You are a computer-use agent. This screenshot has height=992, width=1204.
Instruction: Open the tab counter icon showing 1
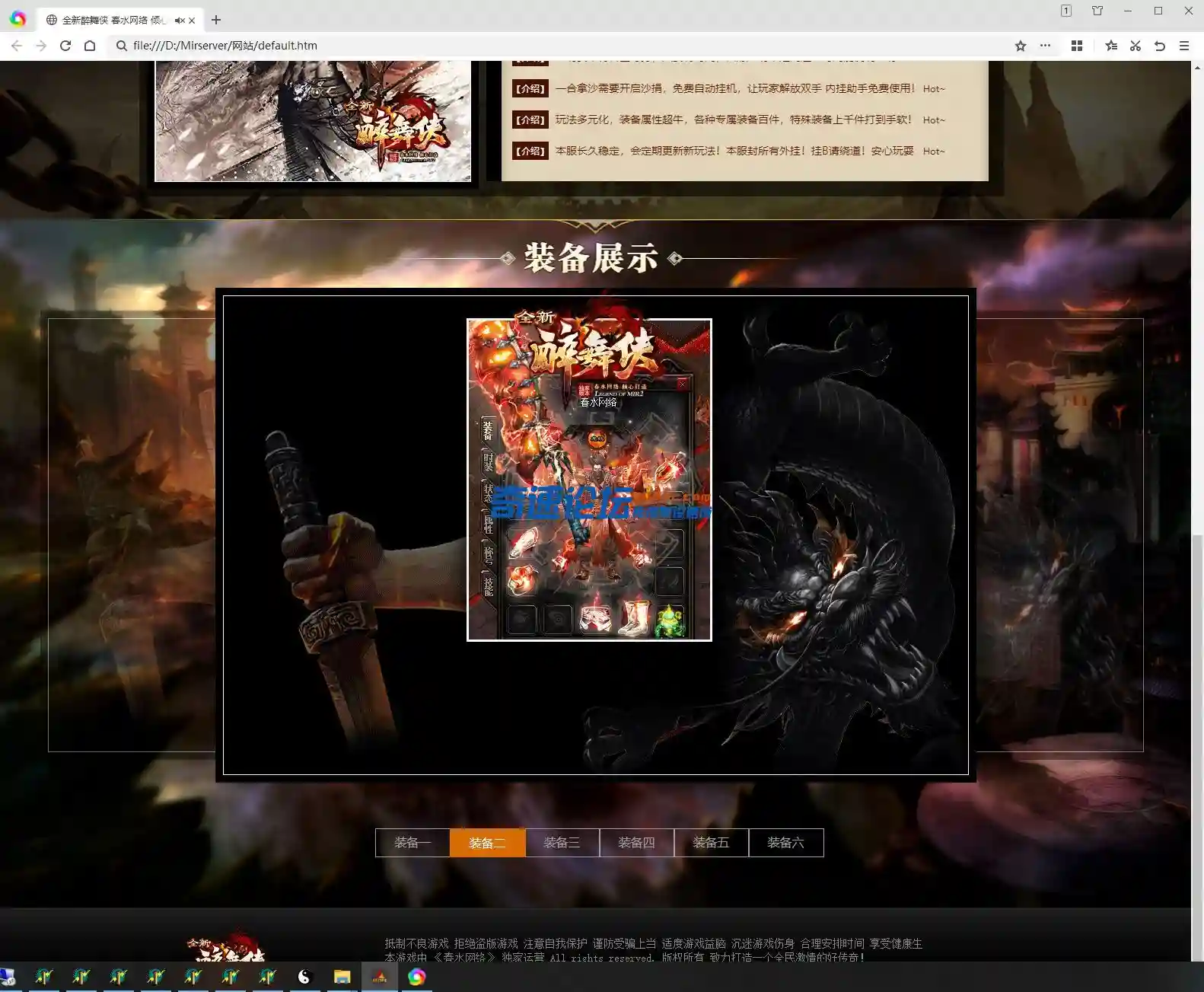pyautogui.click(x=1066, y=11)
